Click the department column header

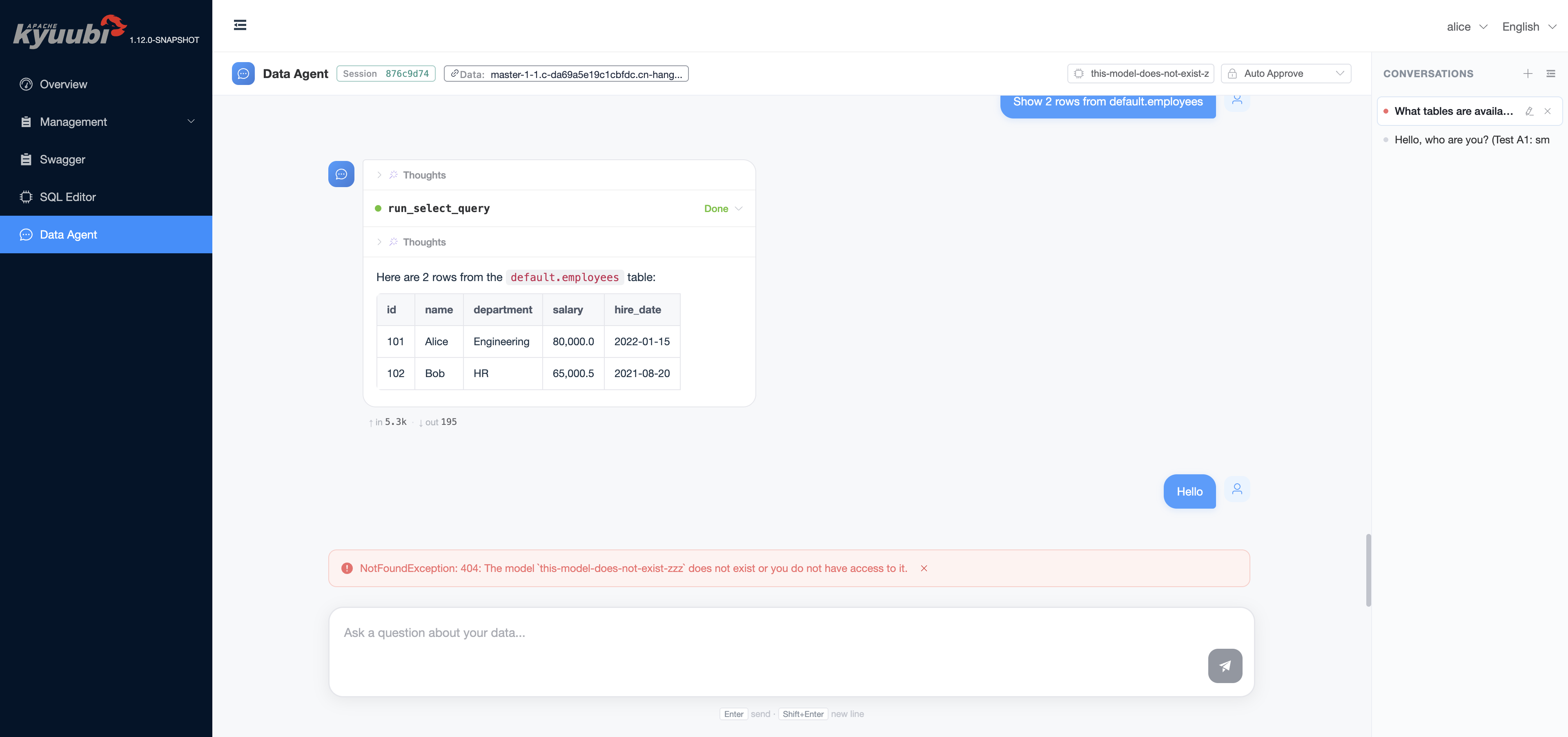tap(503, 309)
